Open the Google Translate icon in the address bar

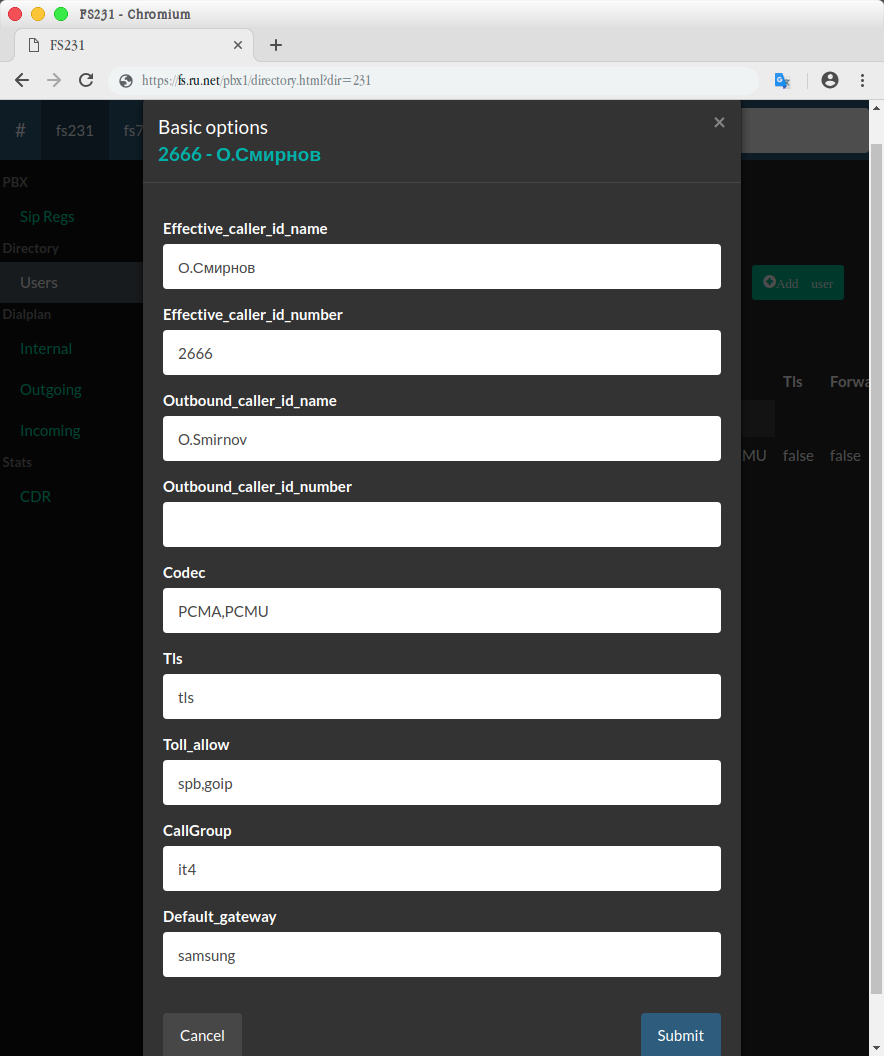point(782,81)
